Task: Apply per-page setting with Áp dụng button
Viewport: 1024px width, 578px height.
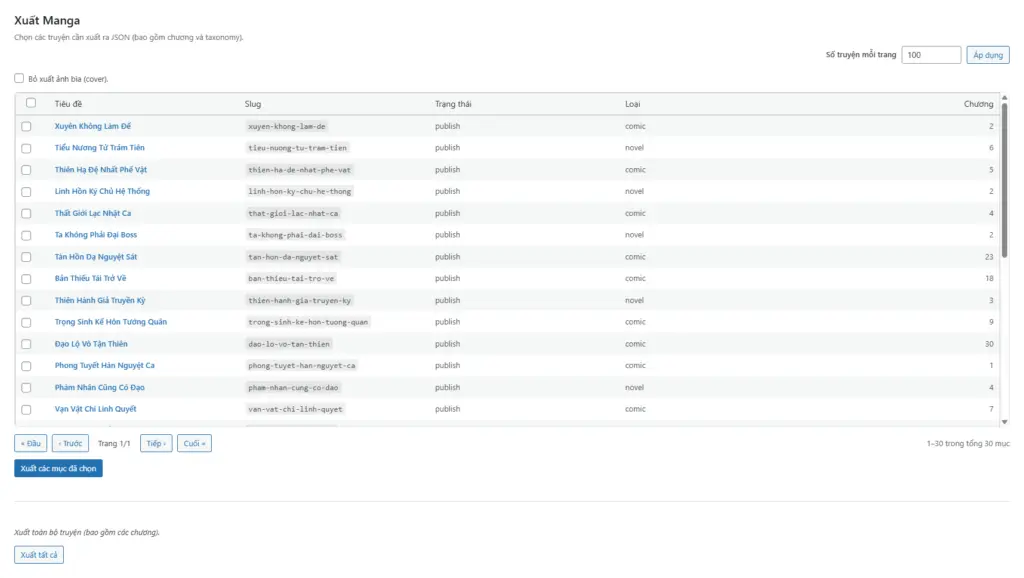Action: [987, 55]
